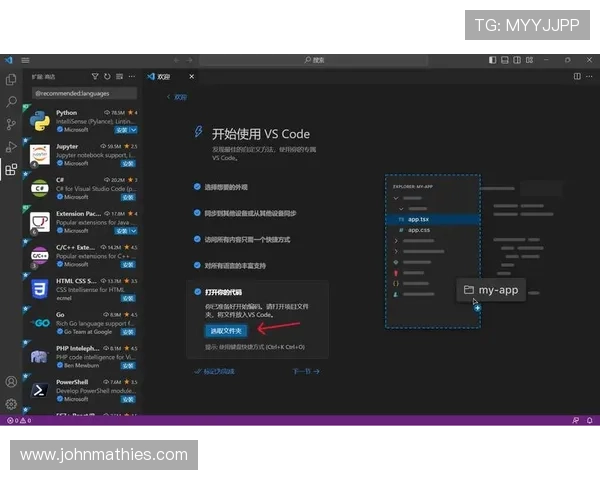The height and width of the screenshot is (480, 600).
Task: Toggle the 访问所有内容 shortcut step check
Action: [197, 239]
